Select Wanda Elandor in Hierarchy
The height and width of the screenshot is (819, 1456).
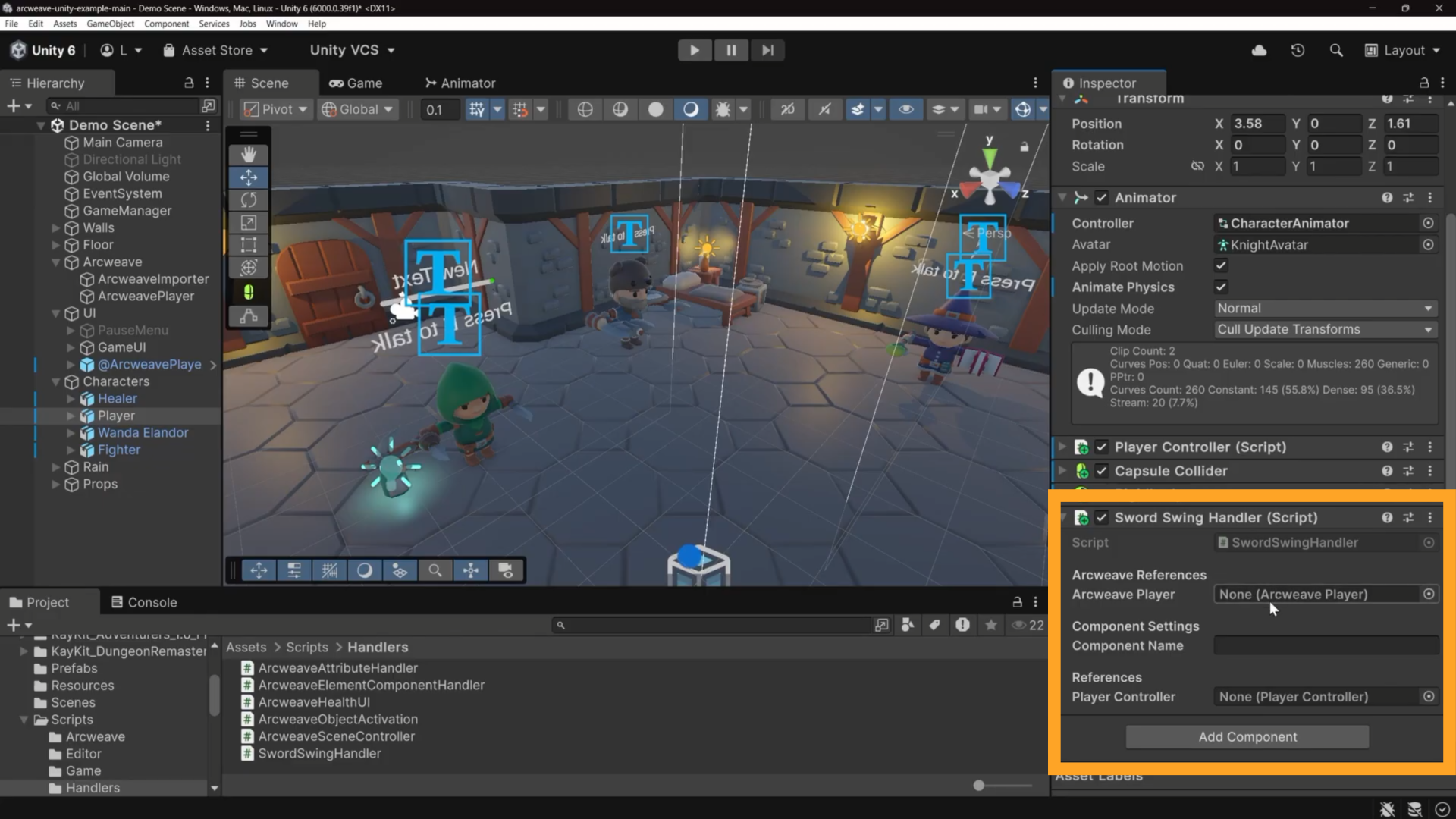coord(143,433)
